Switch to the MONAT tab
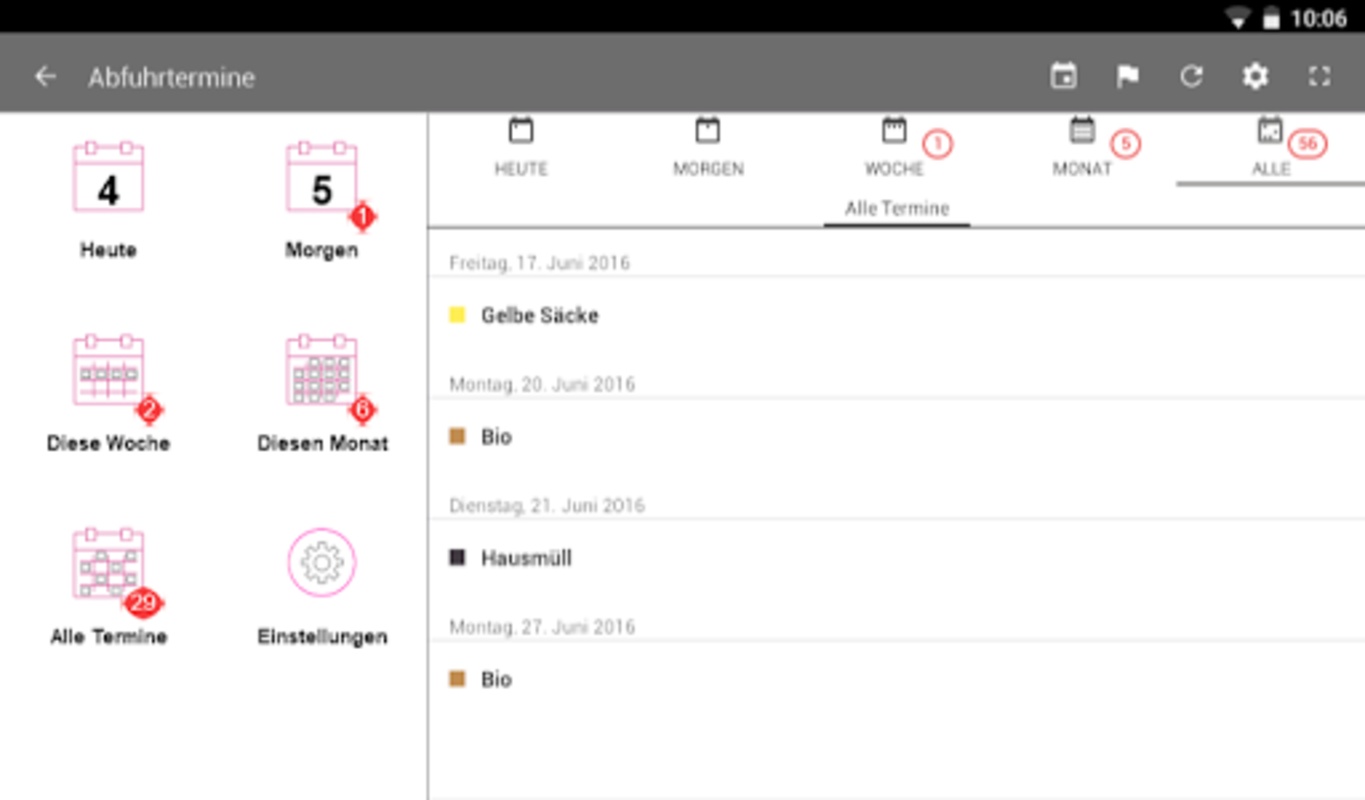Image resolution: width=1365 pixels, height=800 pixels. tap(1082, 148)
